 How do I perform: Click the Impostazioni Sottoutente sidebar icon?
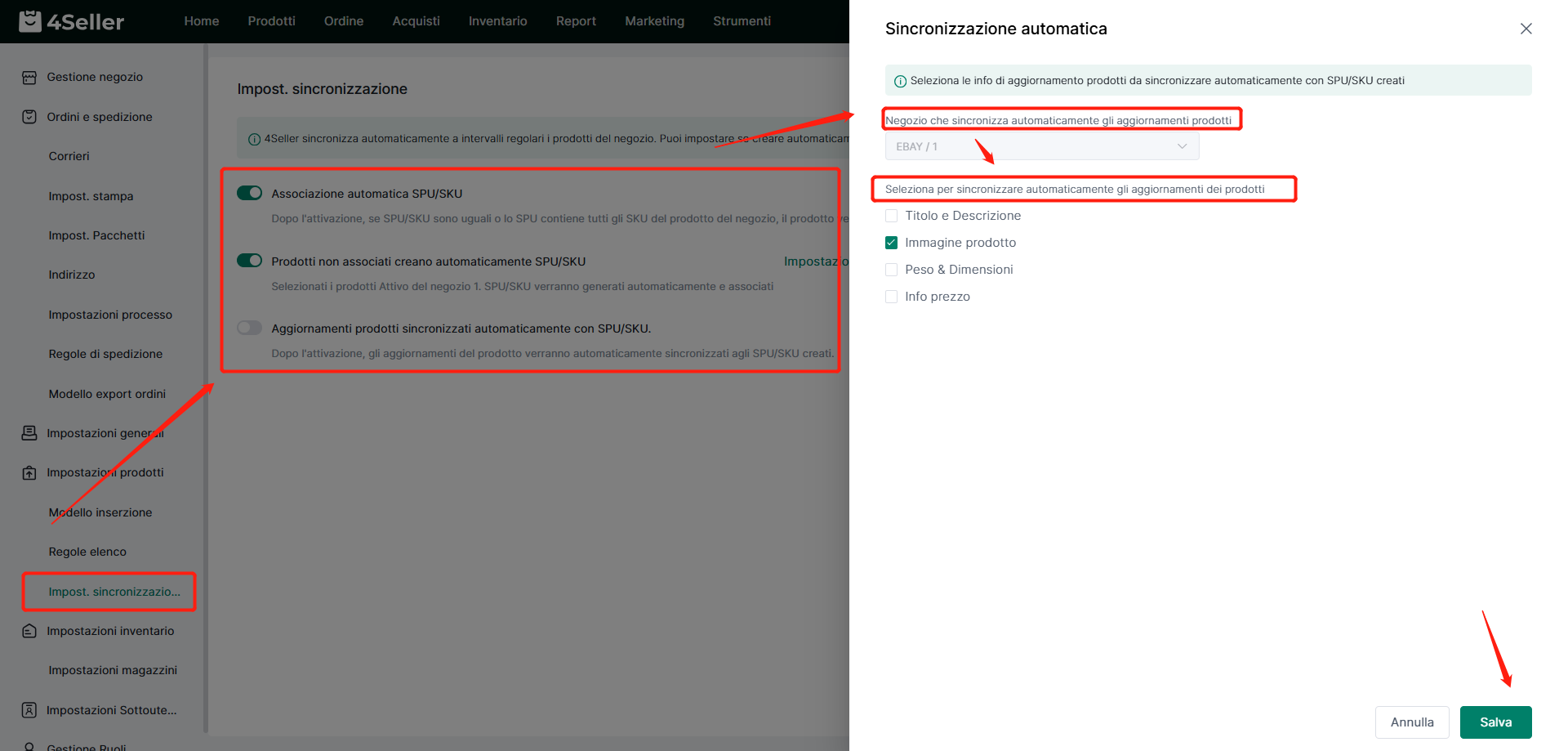pyautogui.click(x=29, y=710)
